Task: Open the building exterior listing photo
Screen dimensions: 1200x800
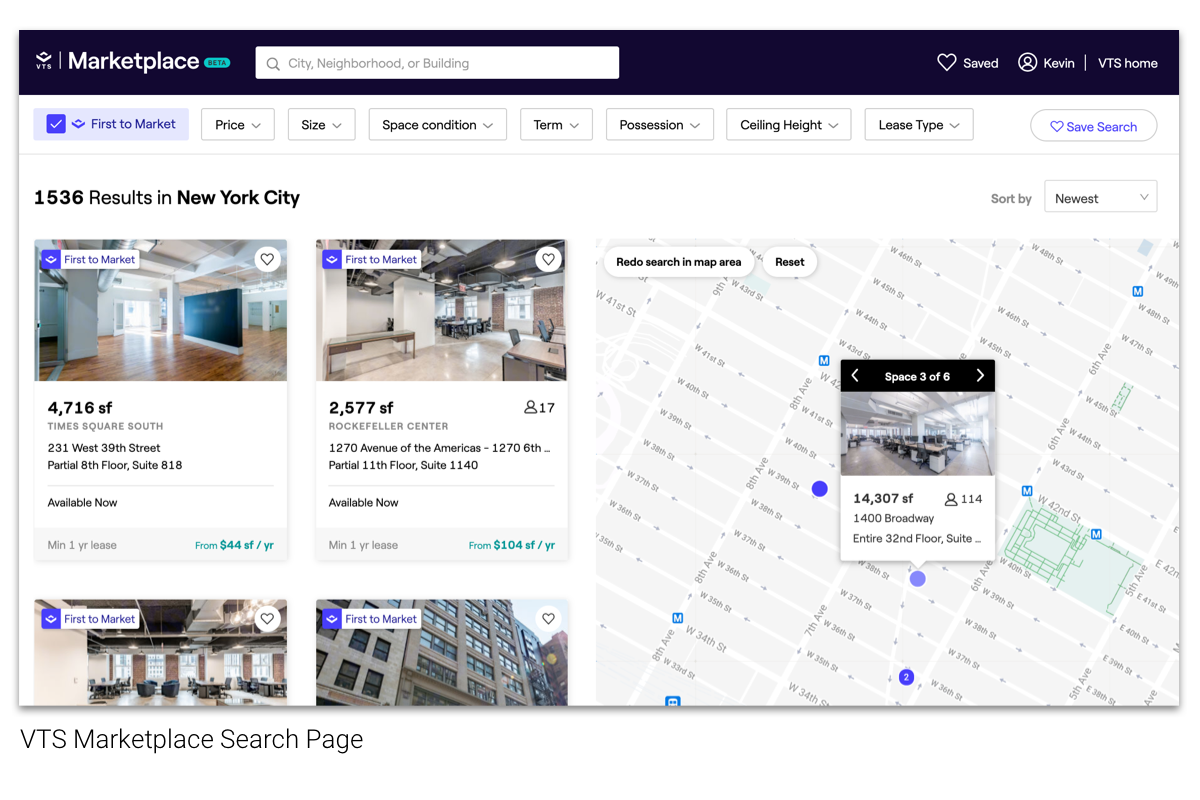Action: pyautogui.click(x=442, y=652)
